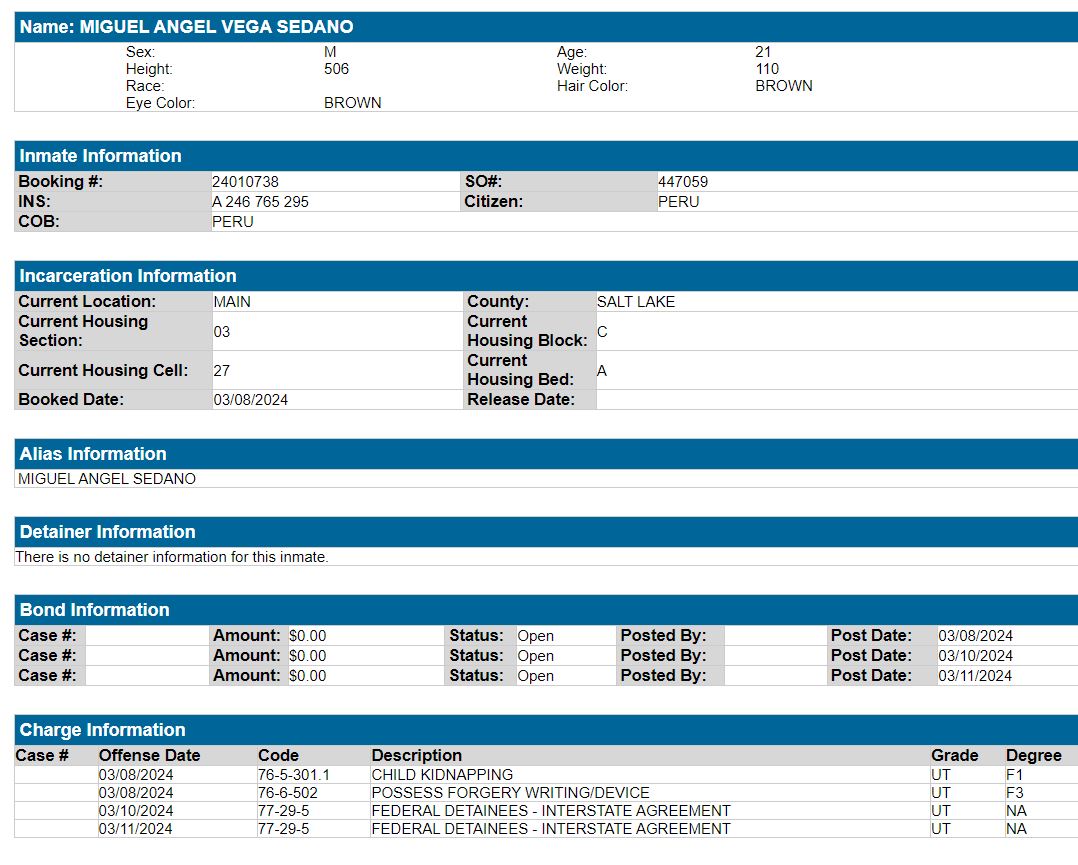Select current location value MAIN

coord(232,302)
